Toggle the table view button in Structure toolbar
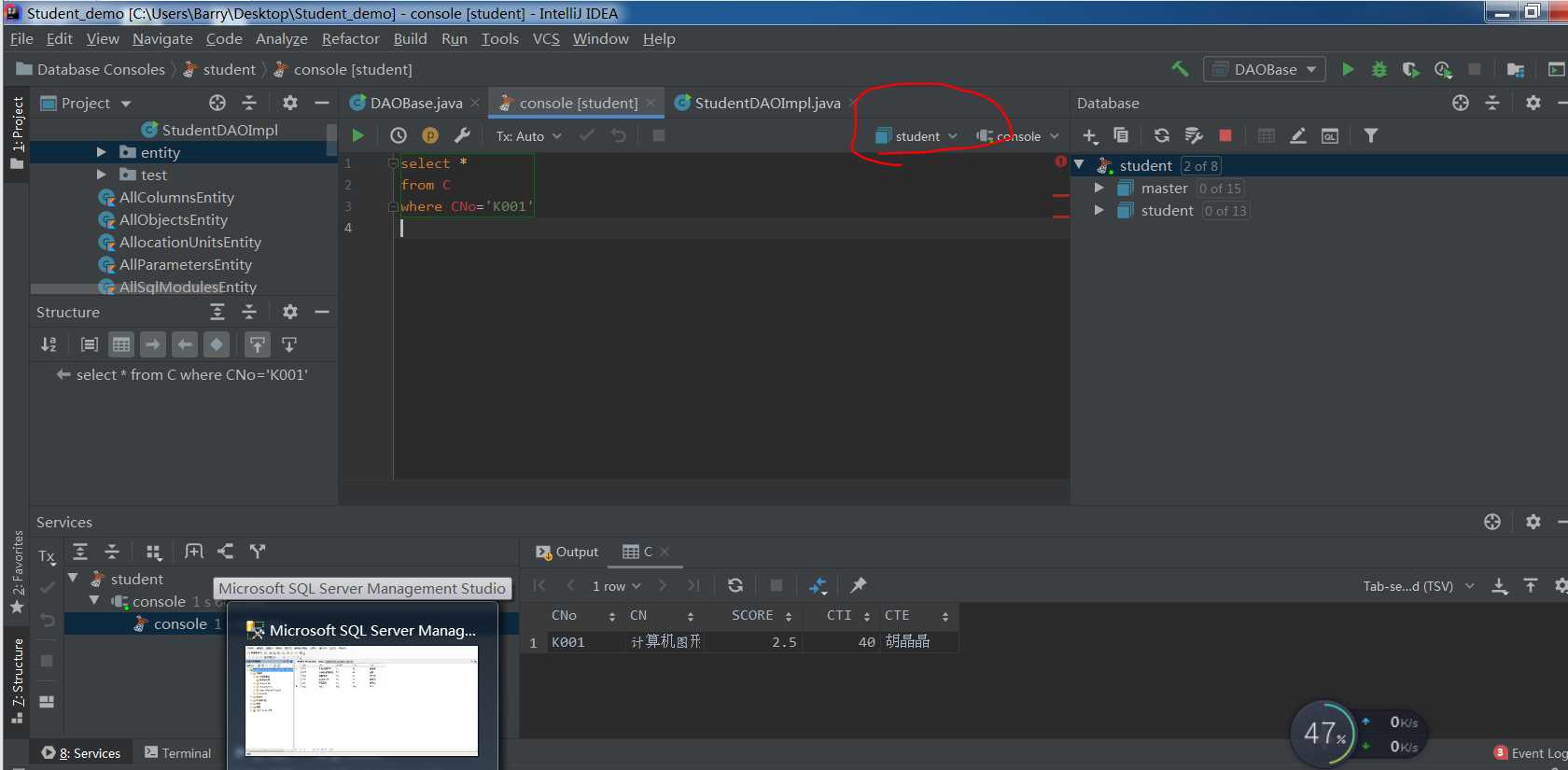This screenshot has height=770, width=1568. (121, 344)
